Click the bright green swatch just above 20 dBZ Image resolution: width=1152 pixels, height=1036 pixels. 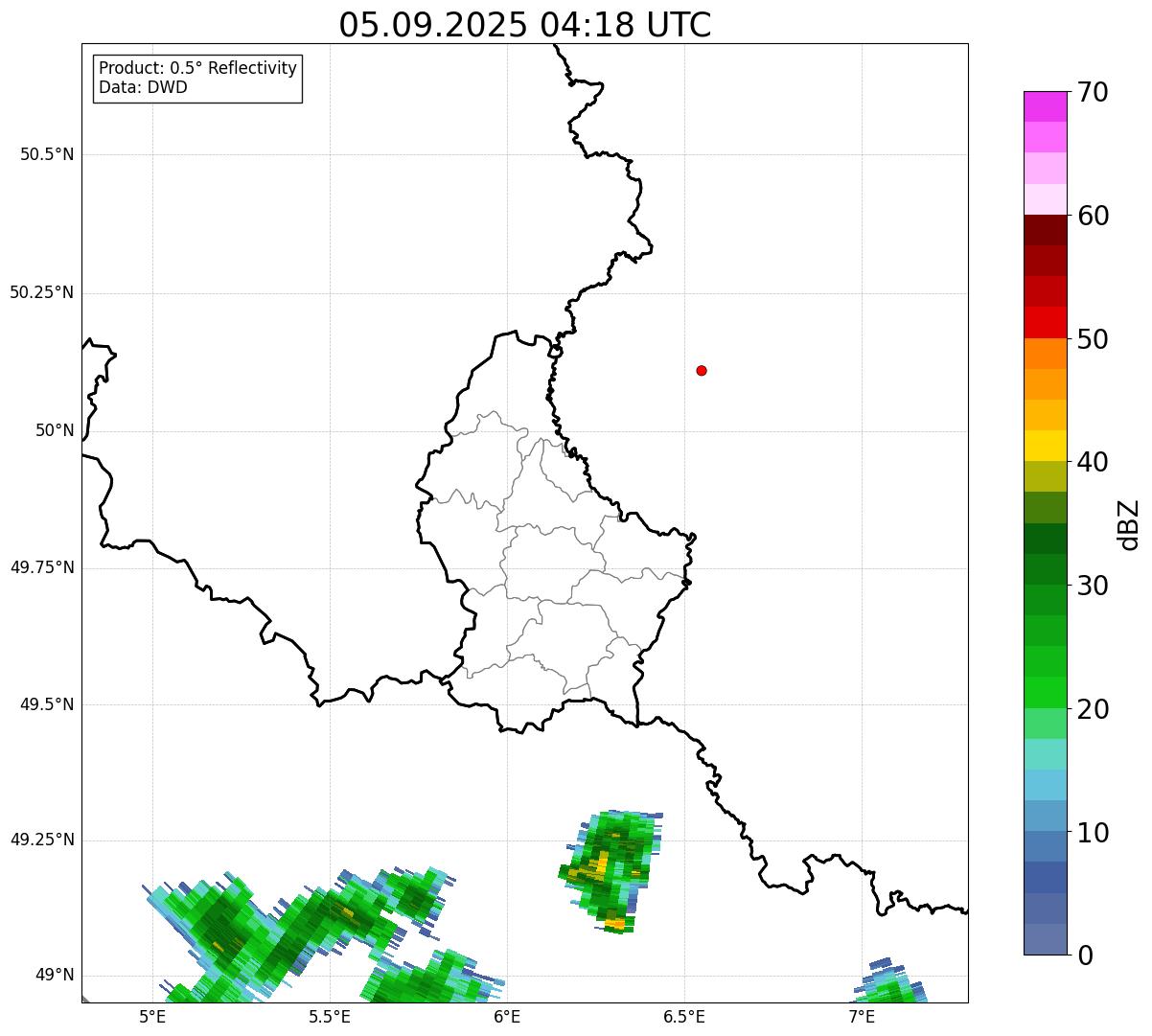(1045, 693)
